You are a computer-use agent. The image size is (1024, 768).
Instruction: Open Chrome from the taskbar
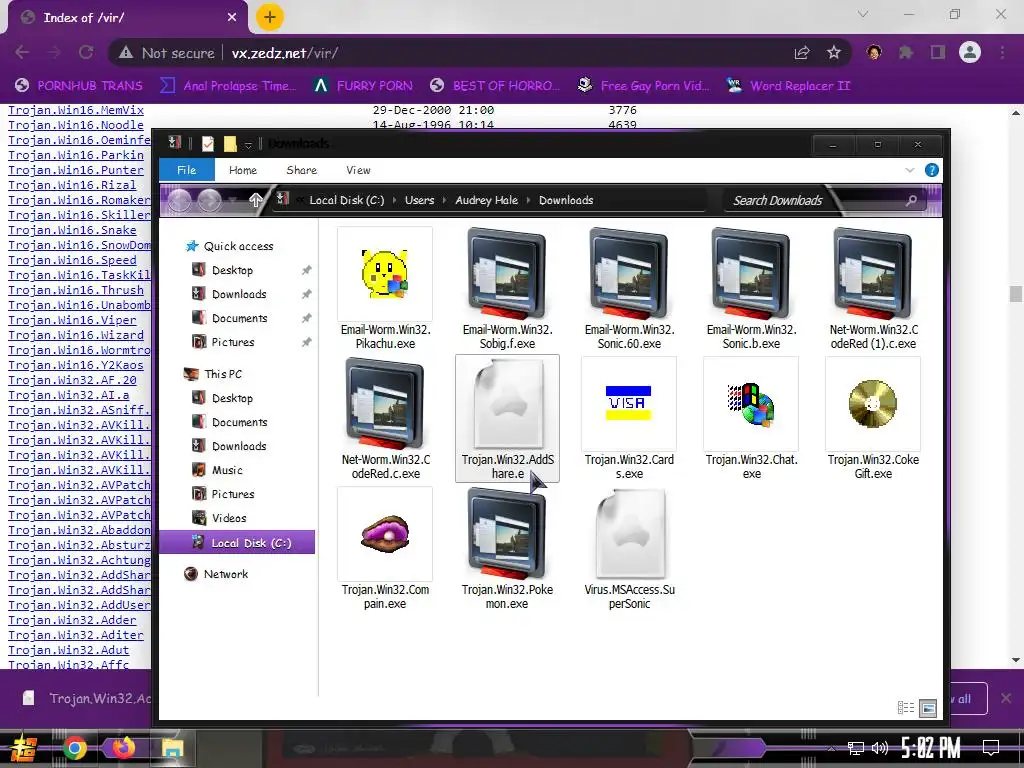(74, 747)
